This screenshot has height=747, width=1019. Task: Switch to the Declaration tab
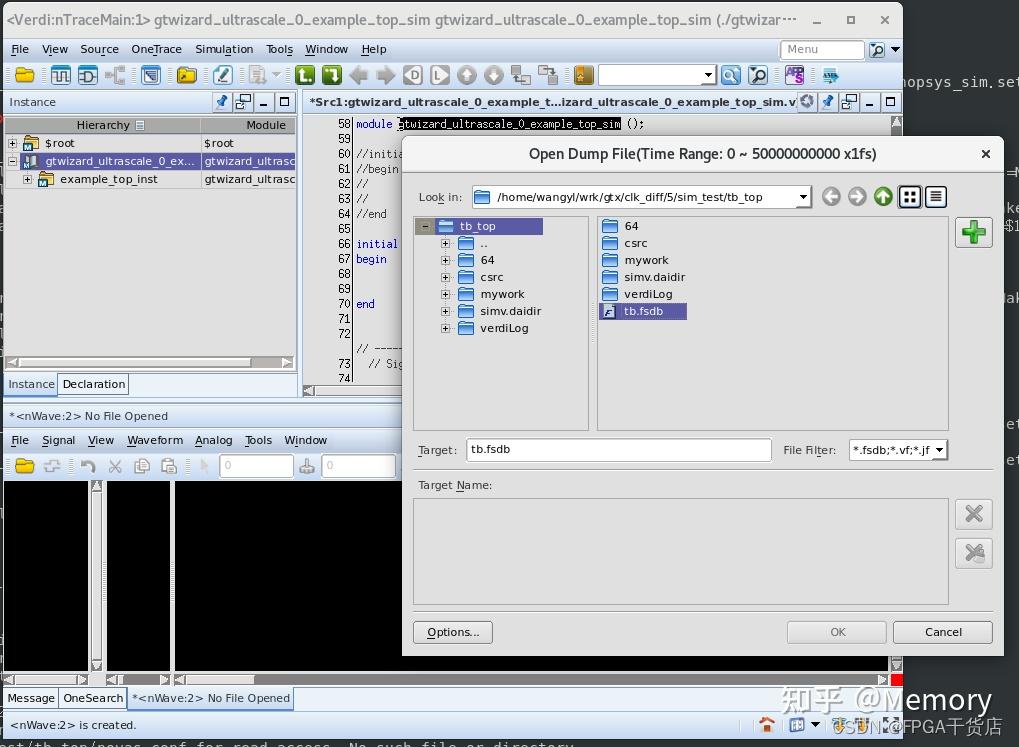[93, 384]
